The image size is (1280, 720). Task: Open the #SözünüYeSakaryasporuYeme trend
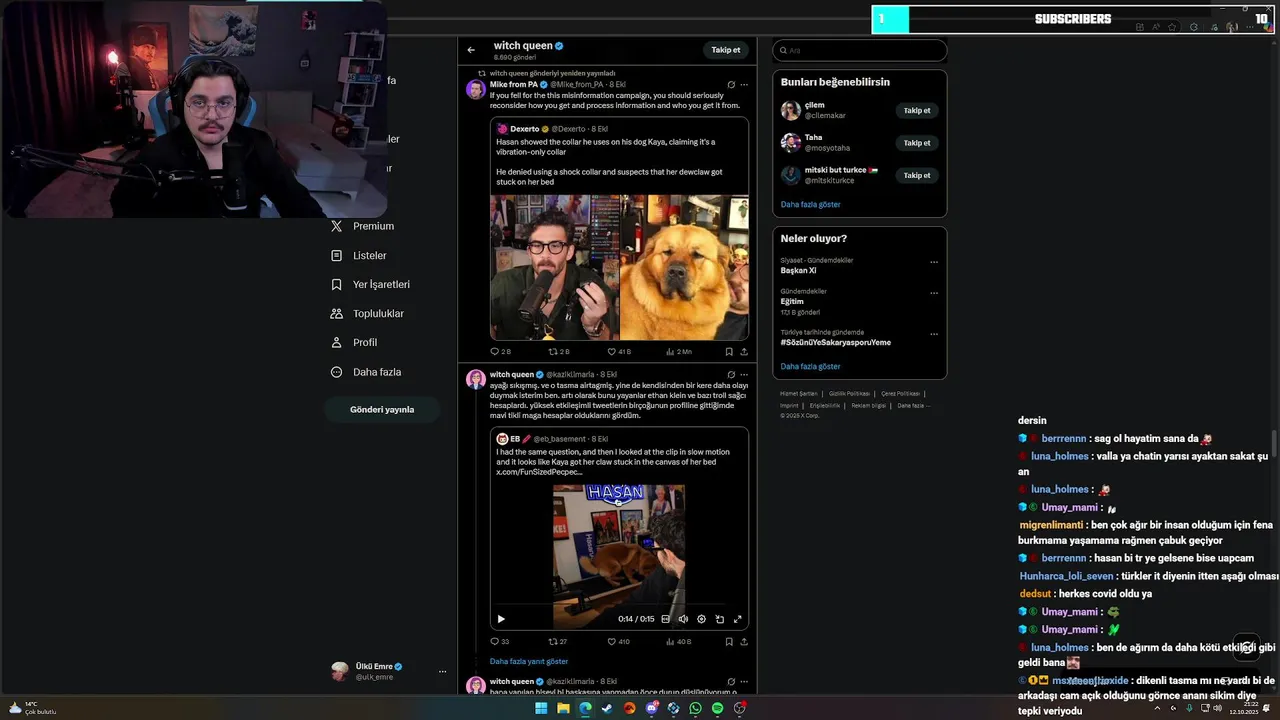(x=835, y=342)
